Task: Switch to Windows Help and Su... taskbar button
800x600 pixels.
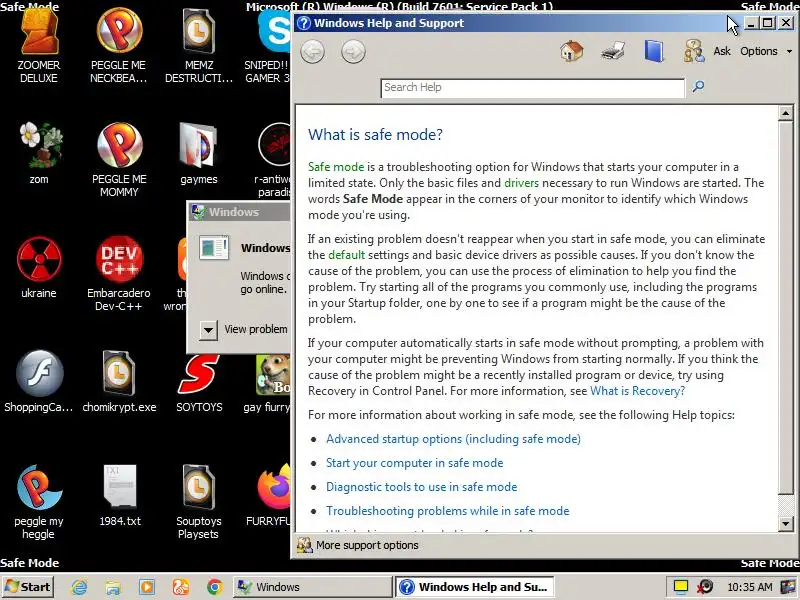Action: (x=474, y=587)
